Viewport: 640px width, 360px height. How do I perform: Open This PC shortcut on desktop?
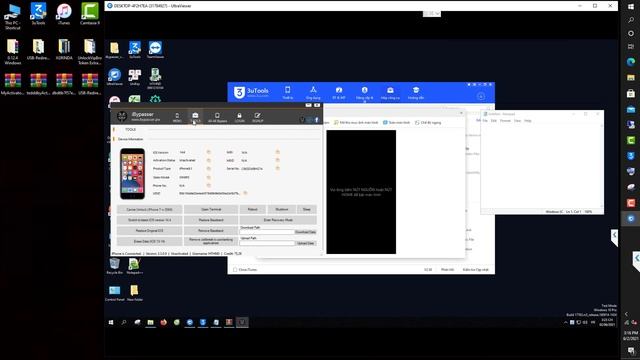pos(13,16)
